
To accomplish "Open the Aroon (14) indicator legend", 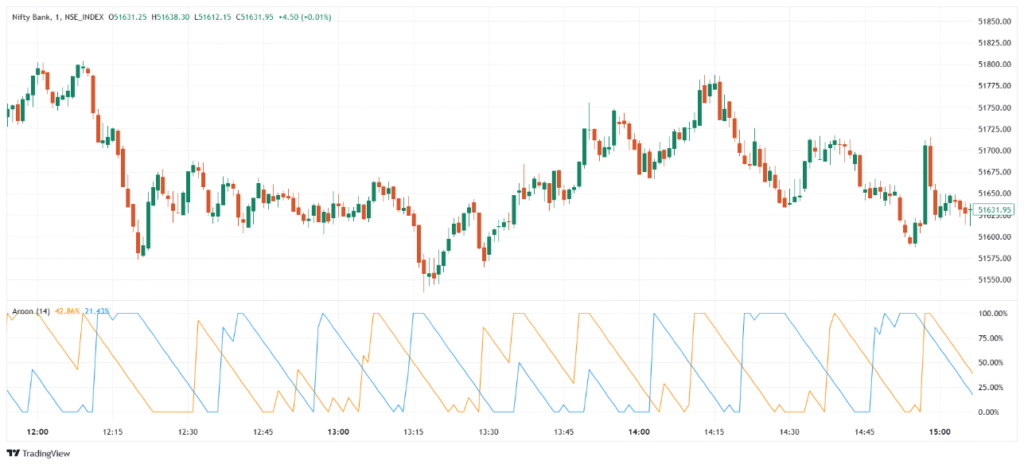I will coord(29,311).
